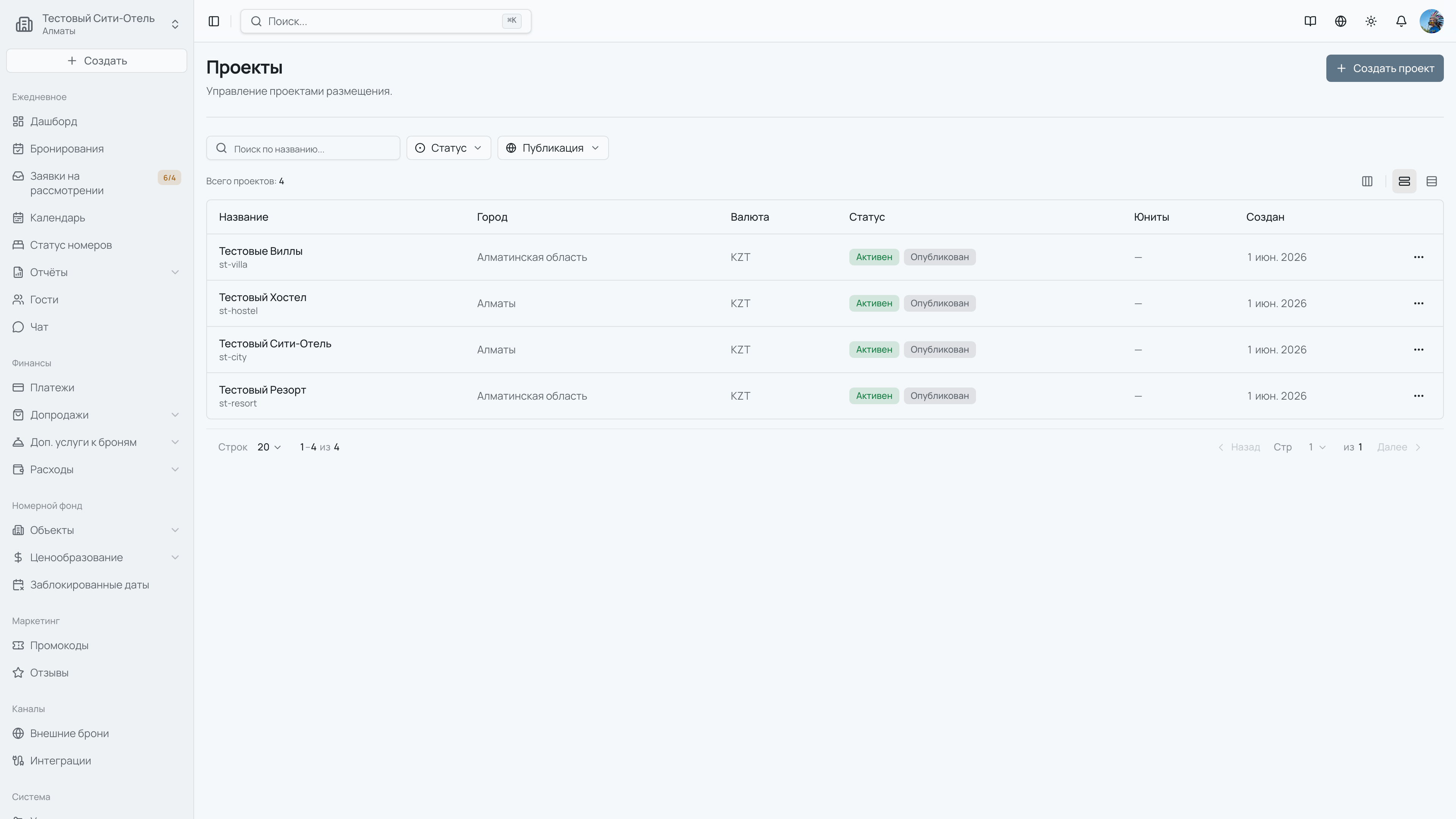The image size is (1456, 819).
Task: Open Публикация filter dropdown
Action: click(x=553, y=148)
